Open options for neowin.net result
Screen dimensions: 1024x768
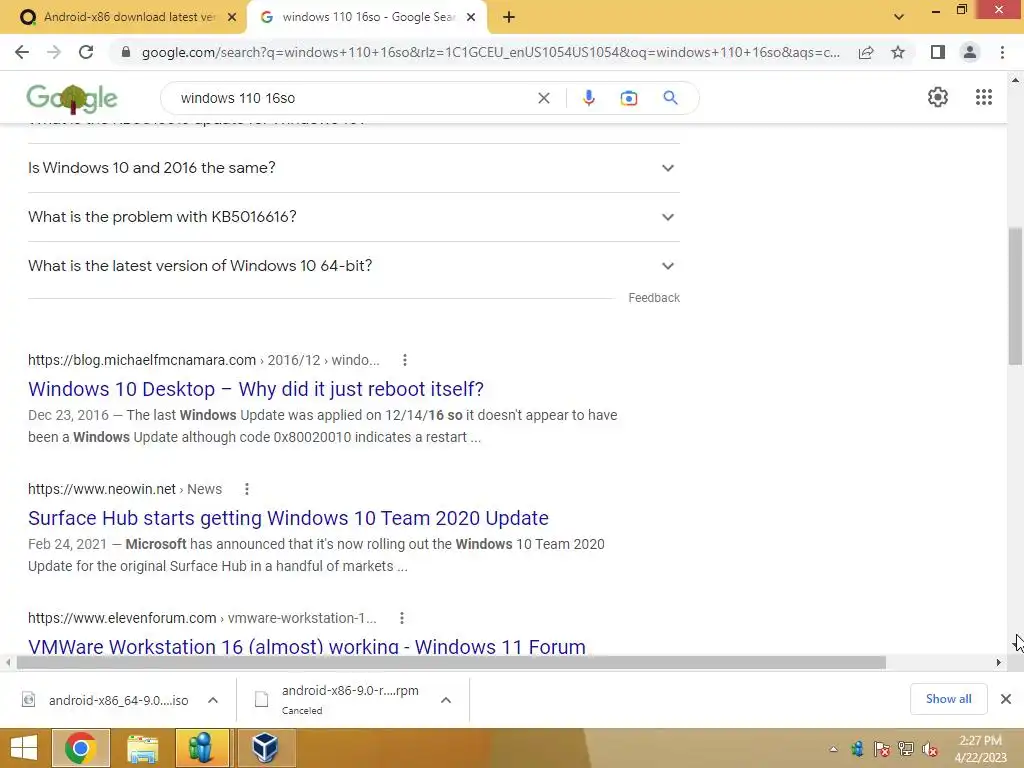click(x=247, y=489)
